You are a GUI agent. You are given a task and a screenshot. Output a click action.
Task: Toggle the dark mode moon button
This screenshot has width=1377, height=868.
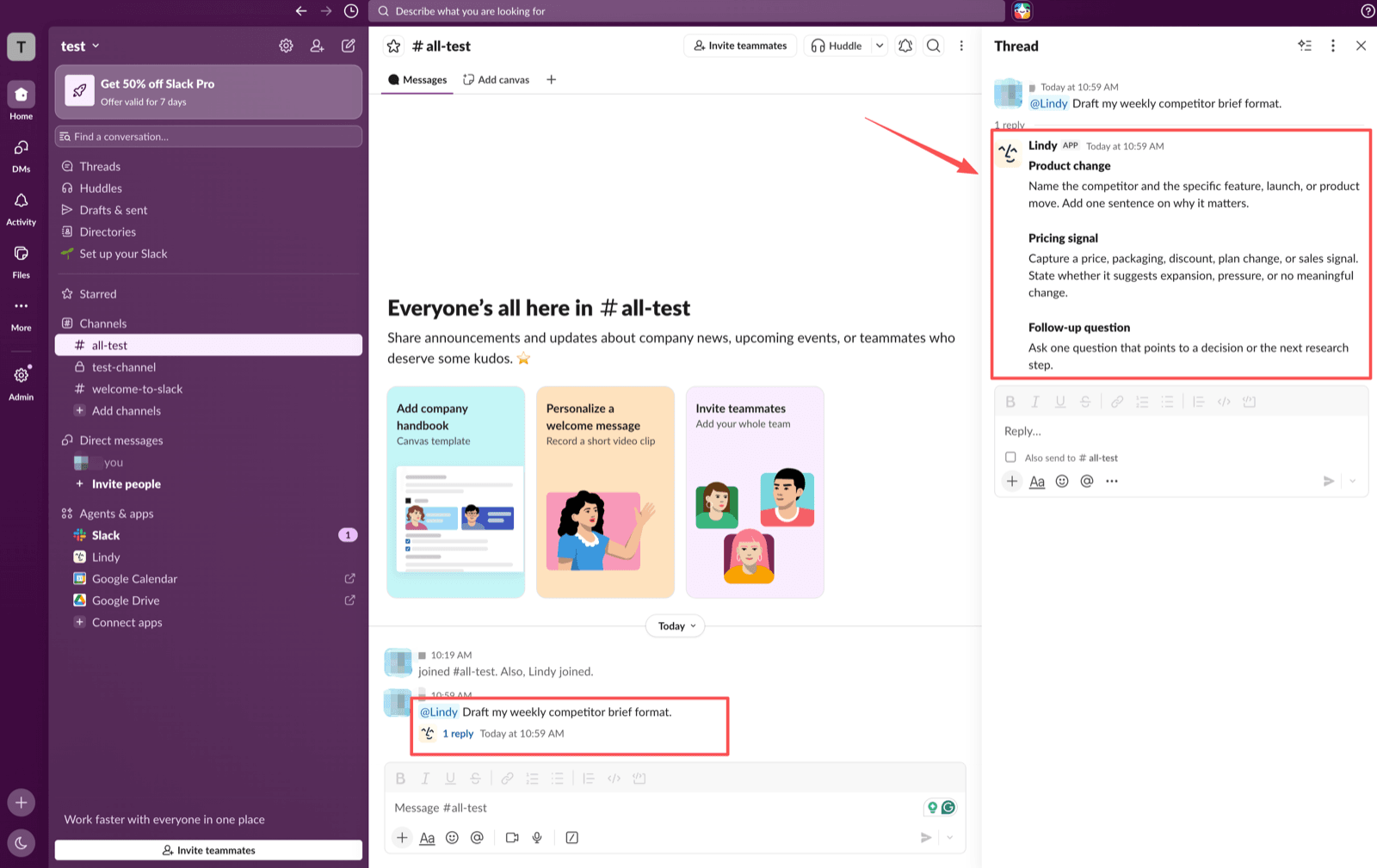[22, 843]
